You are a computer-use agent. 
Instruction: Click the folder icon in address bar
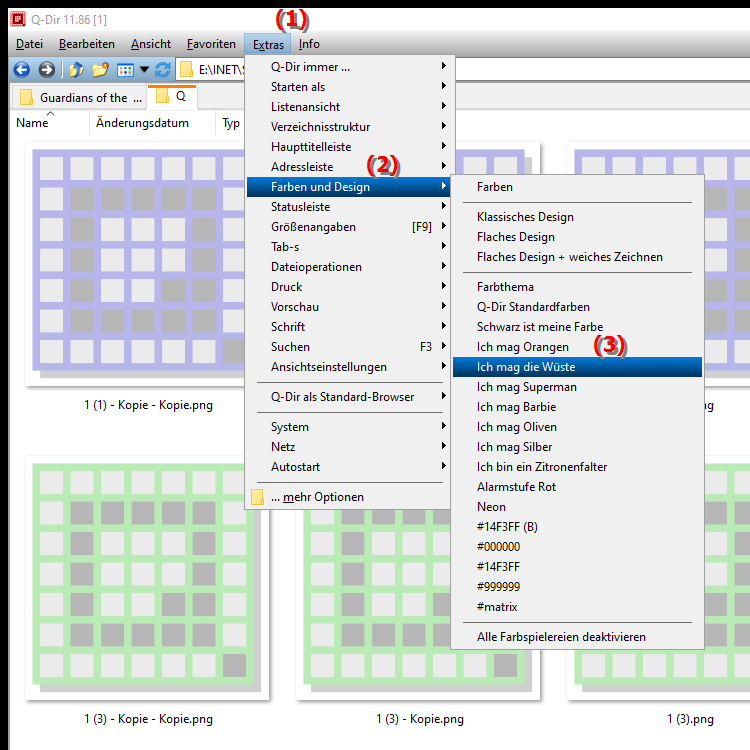pyautogui.click(x=187, y=70)
